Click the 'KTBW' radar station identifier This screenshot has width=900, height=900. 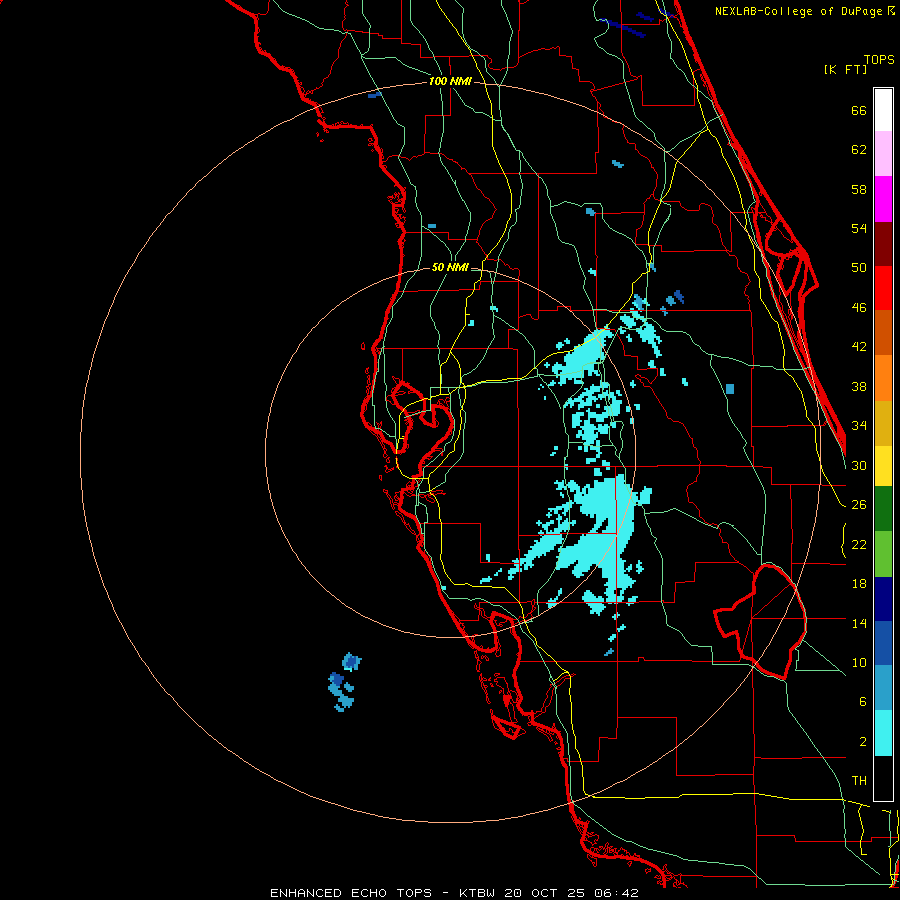pos(476,893)
